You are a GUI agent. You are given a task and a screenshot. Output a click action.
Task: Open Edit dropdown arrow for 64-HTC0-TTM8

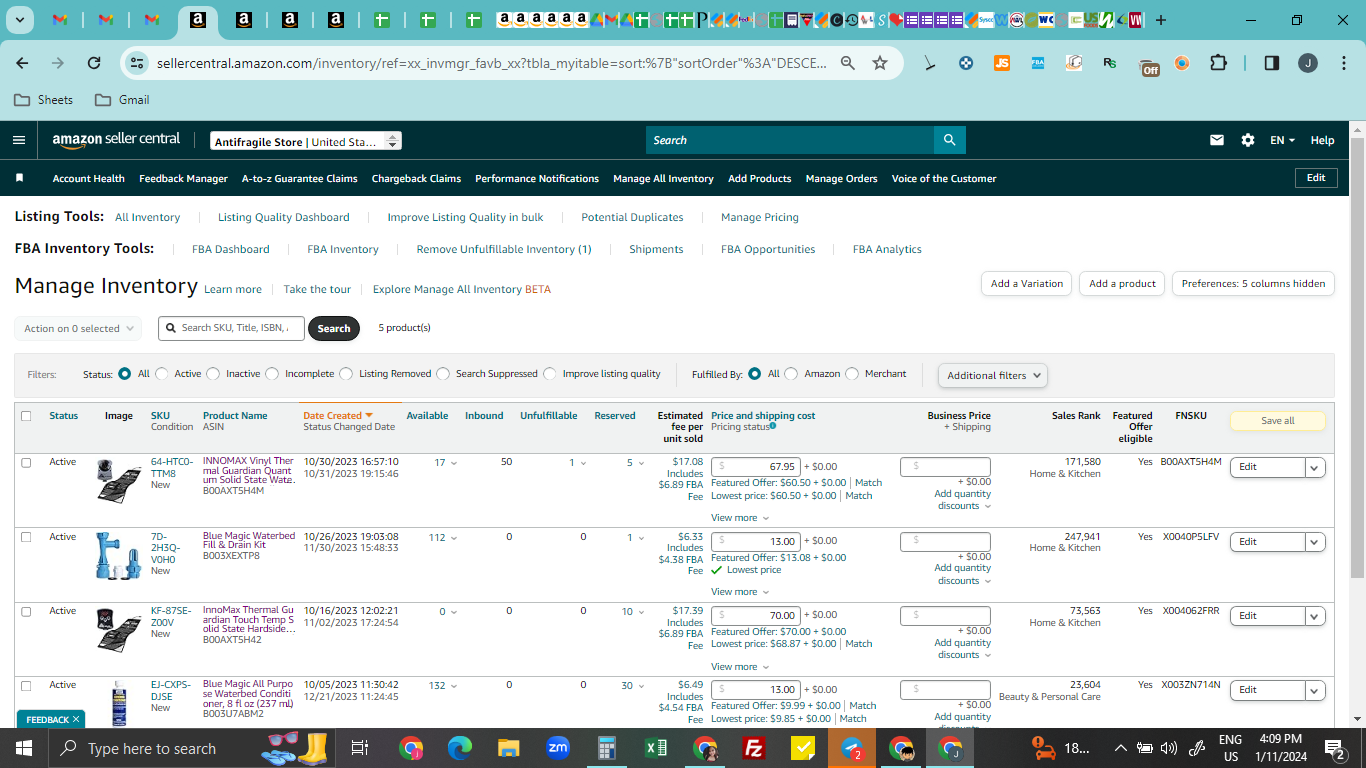[1315, 467]
